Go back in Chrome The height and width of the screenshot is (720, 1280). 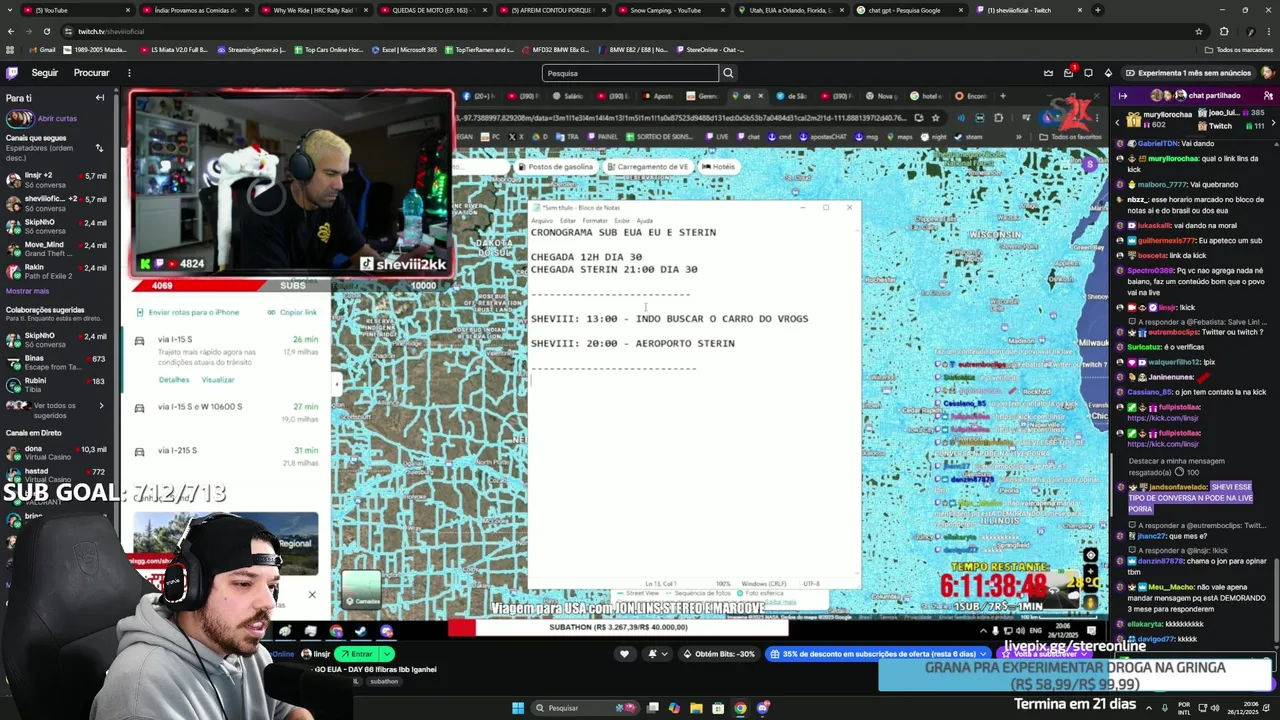[x=10, y=31]
